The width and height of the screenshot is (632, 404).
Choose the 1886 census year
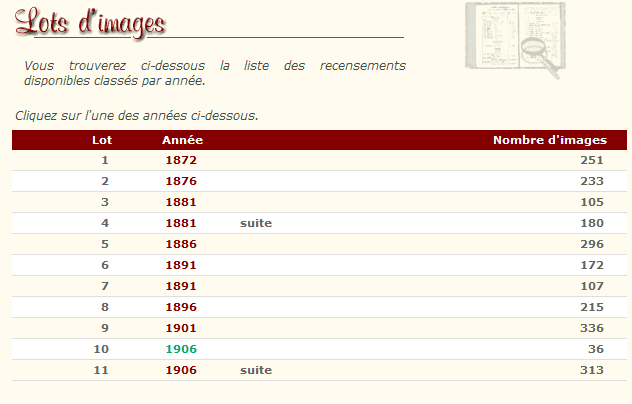point(181,244)
